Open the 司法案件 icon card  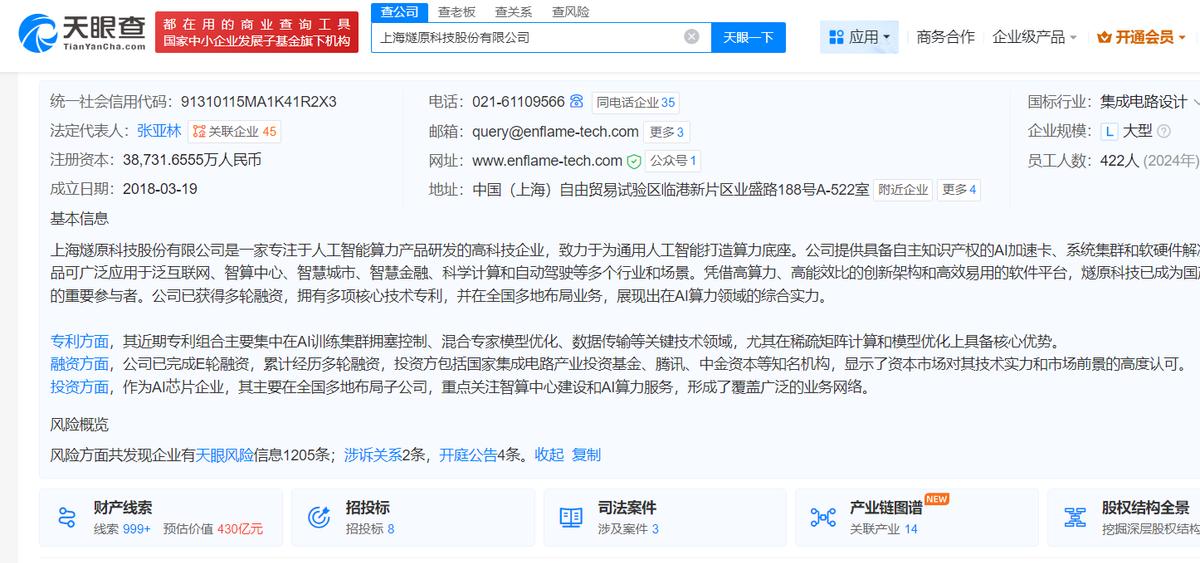click(571, 517)
